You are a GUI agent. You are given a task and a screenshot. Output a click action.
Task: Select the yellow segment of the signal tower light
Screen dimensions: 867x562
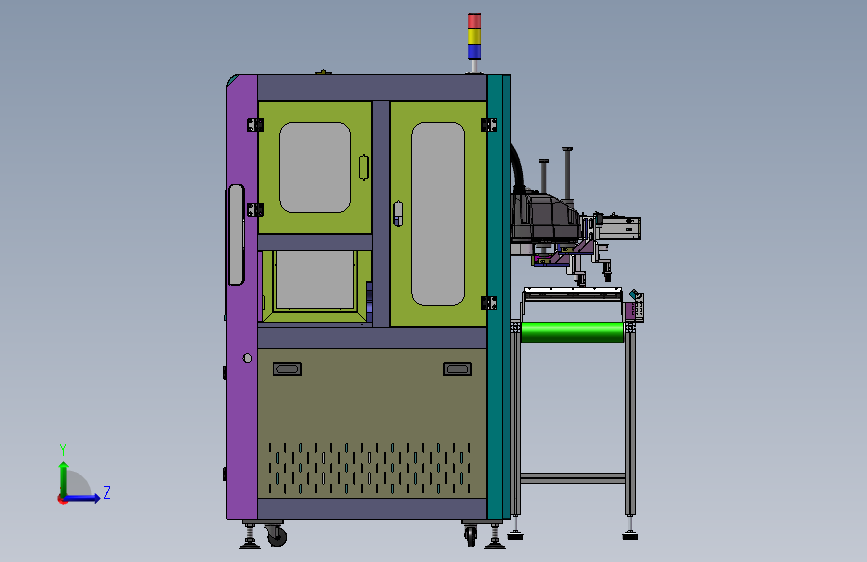[474, 37]
